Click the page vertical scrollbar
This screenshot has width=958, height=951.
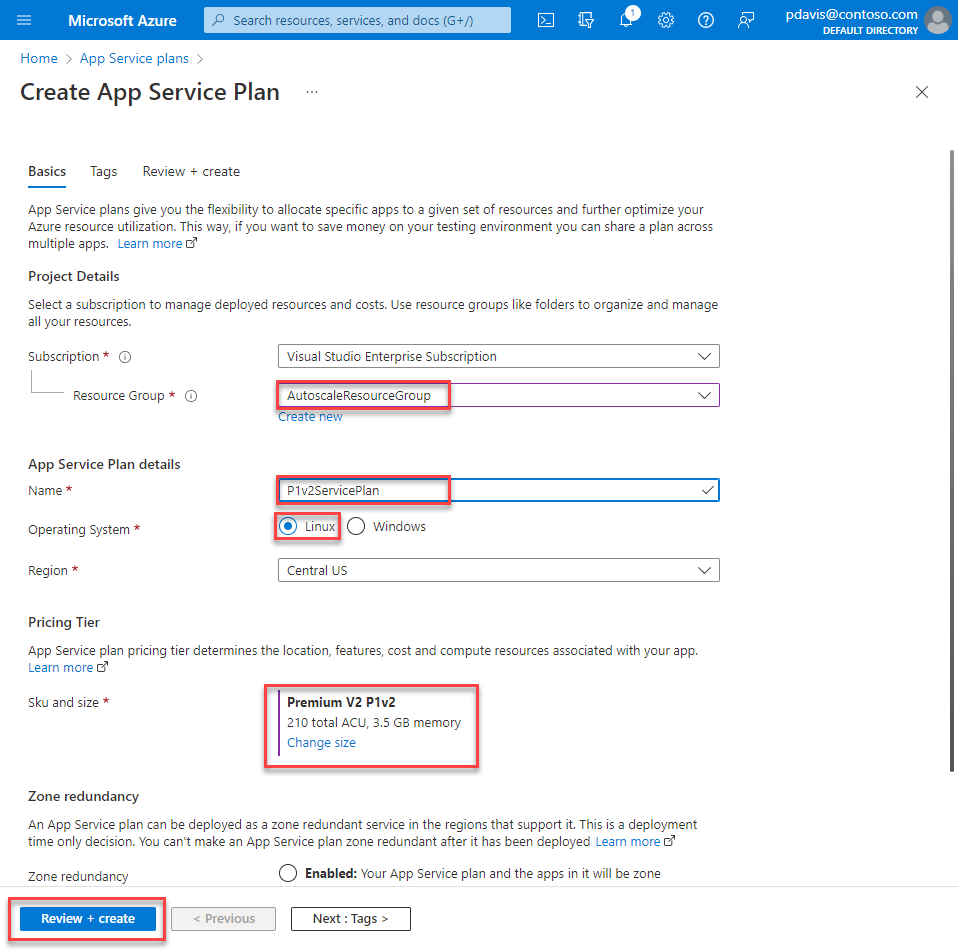click(x=951, y=460)
